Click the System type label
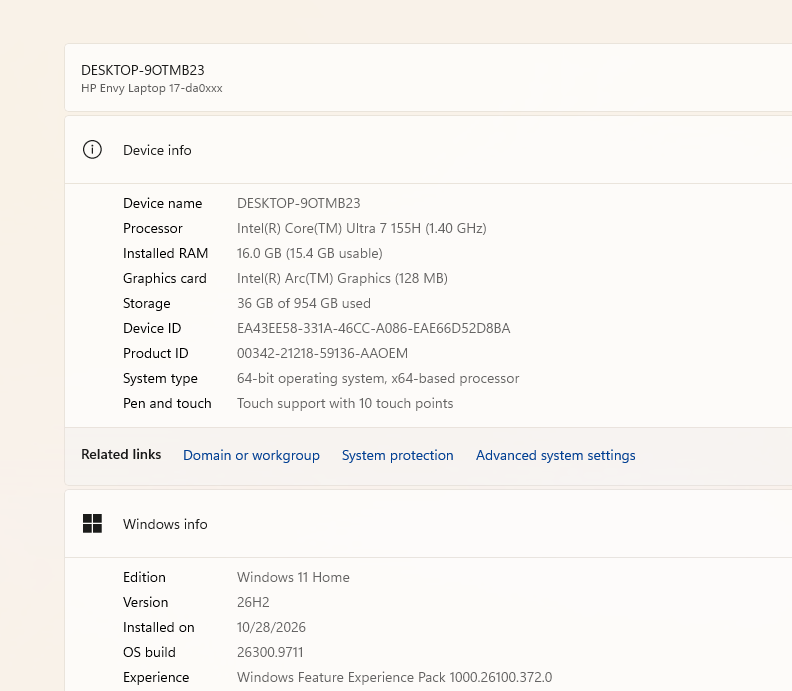The image size is (792, 691). [x=160, y=378]
